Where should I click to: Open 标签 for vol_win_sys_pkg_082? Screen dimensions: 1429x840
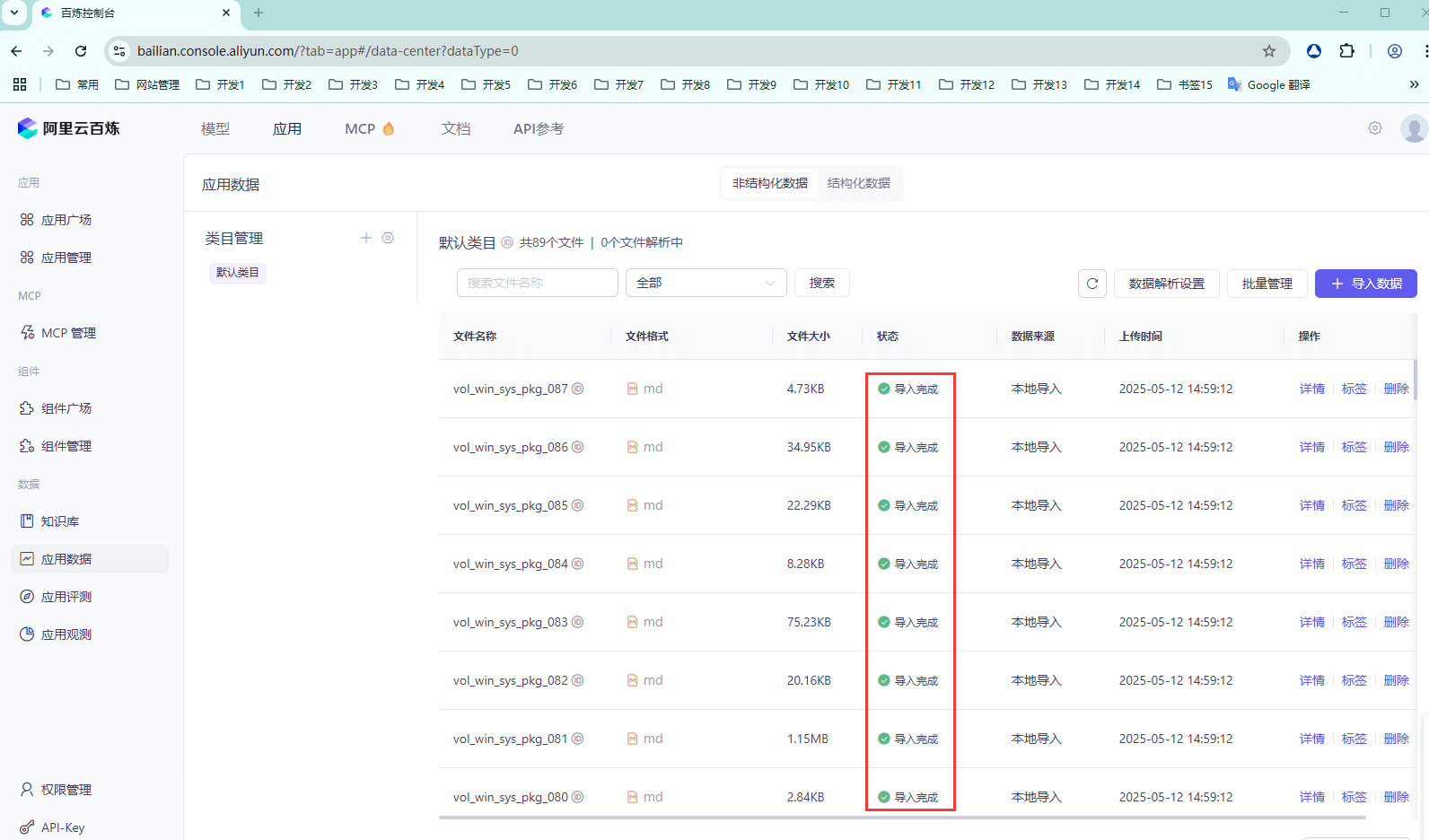(1354, 680)
